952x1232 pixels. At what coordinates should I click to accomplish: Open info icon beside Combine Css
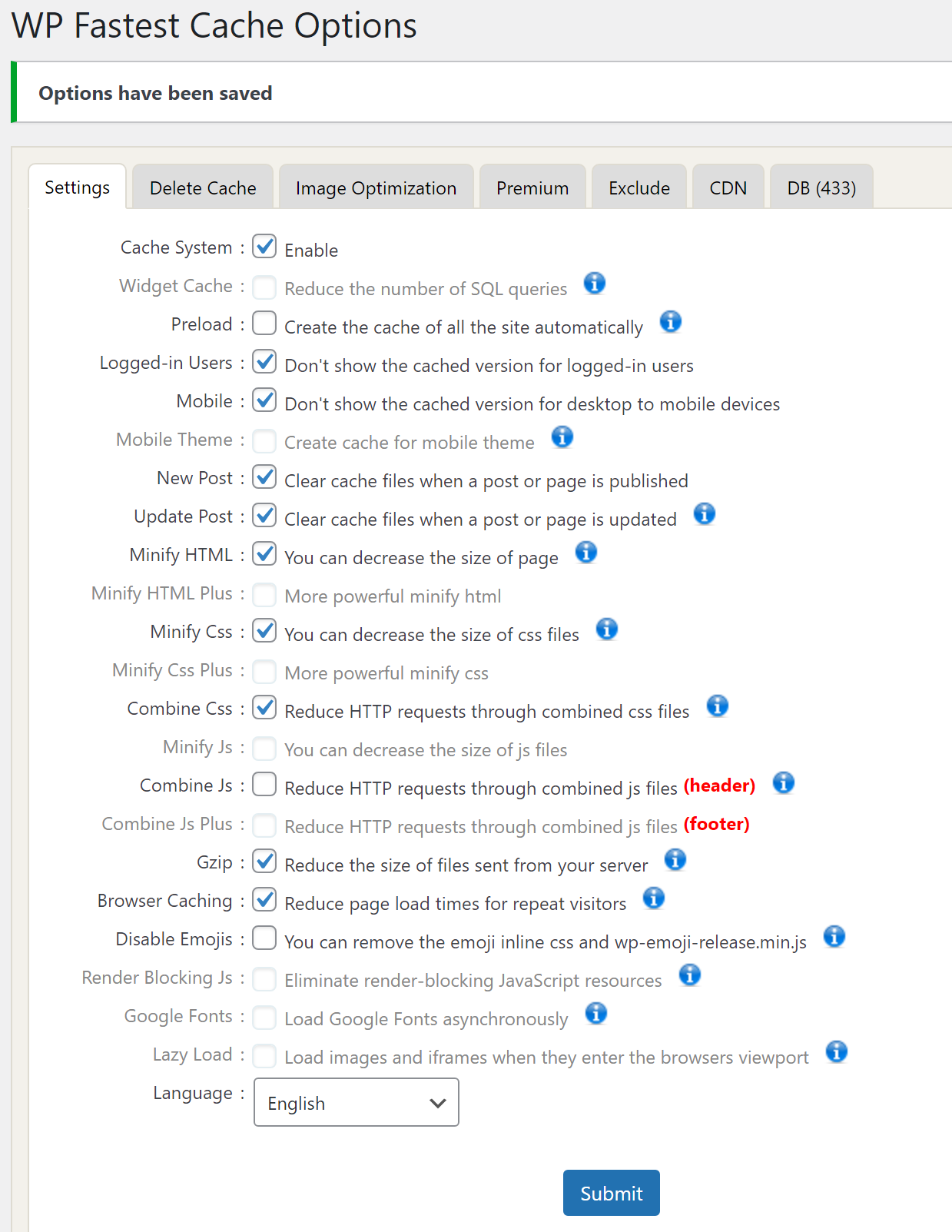718,706
